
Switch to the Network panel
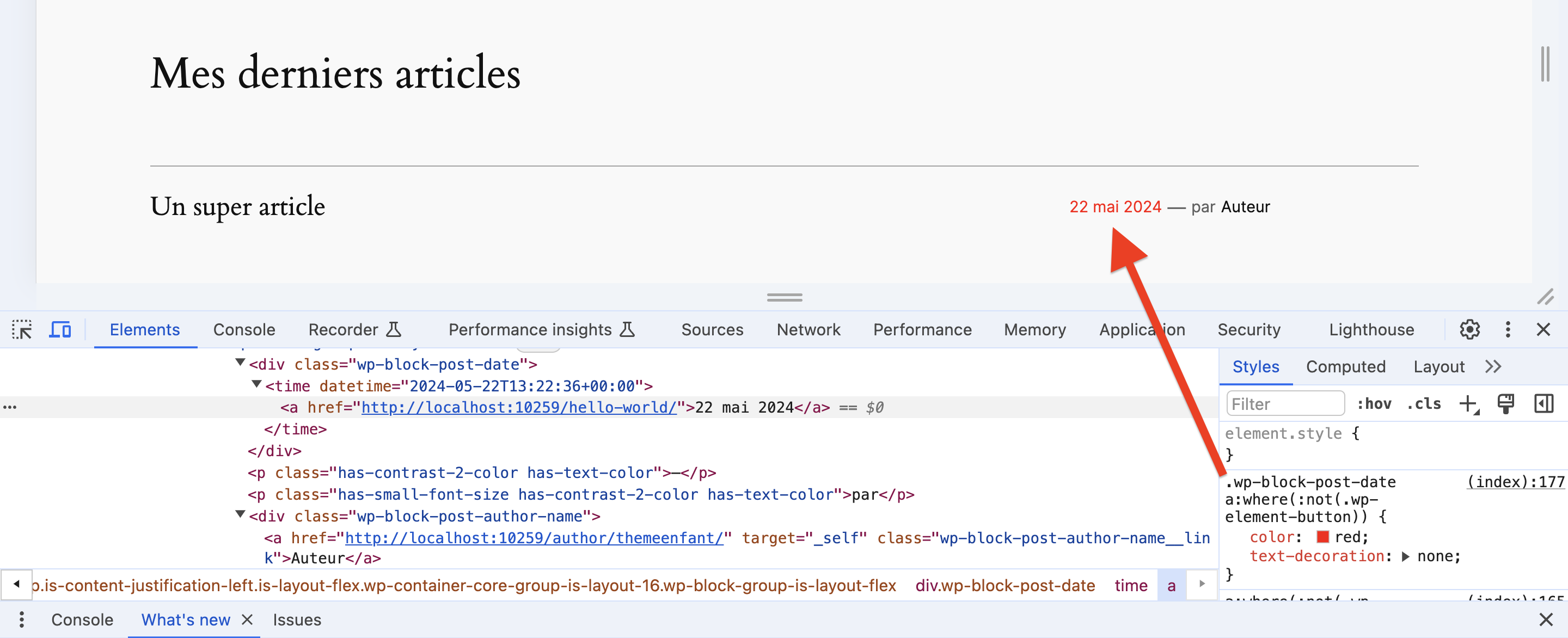[808, 329]
